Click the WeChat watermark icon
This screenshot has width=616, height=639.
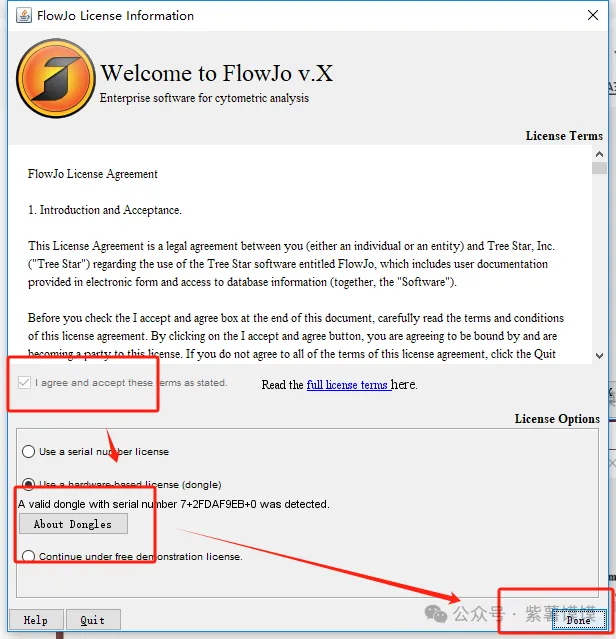(x=436, y=613)
